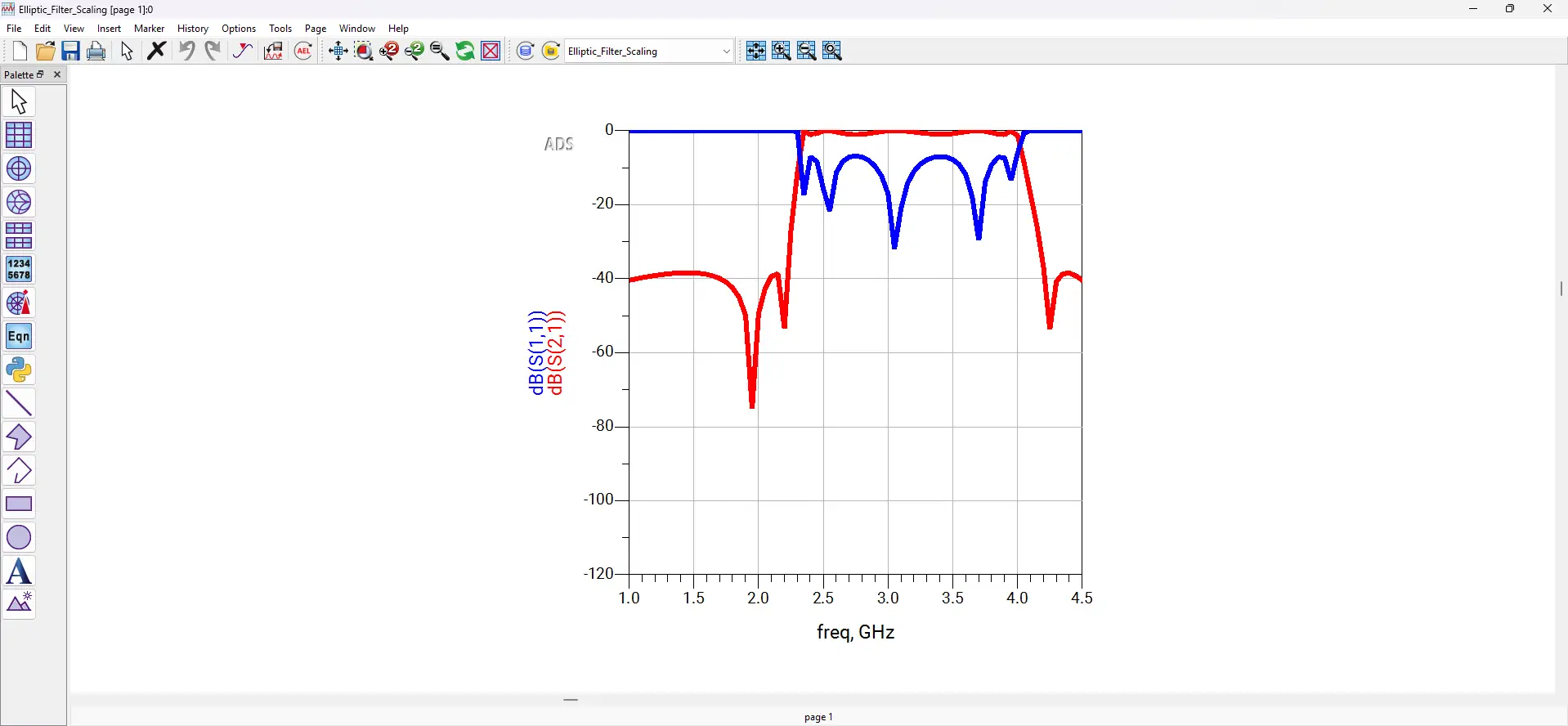Select the text annotation tool
1568x726 pixels.
(x=19, y=571)
